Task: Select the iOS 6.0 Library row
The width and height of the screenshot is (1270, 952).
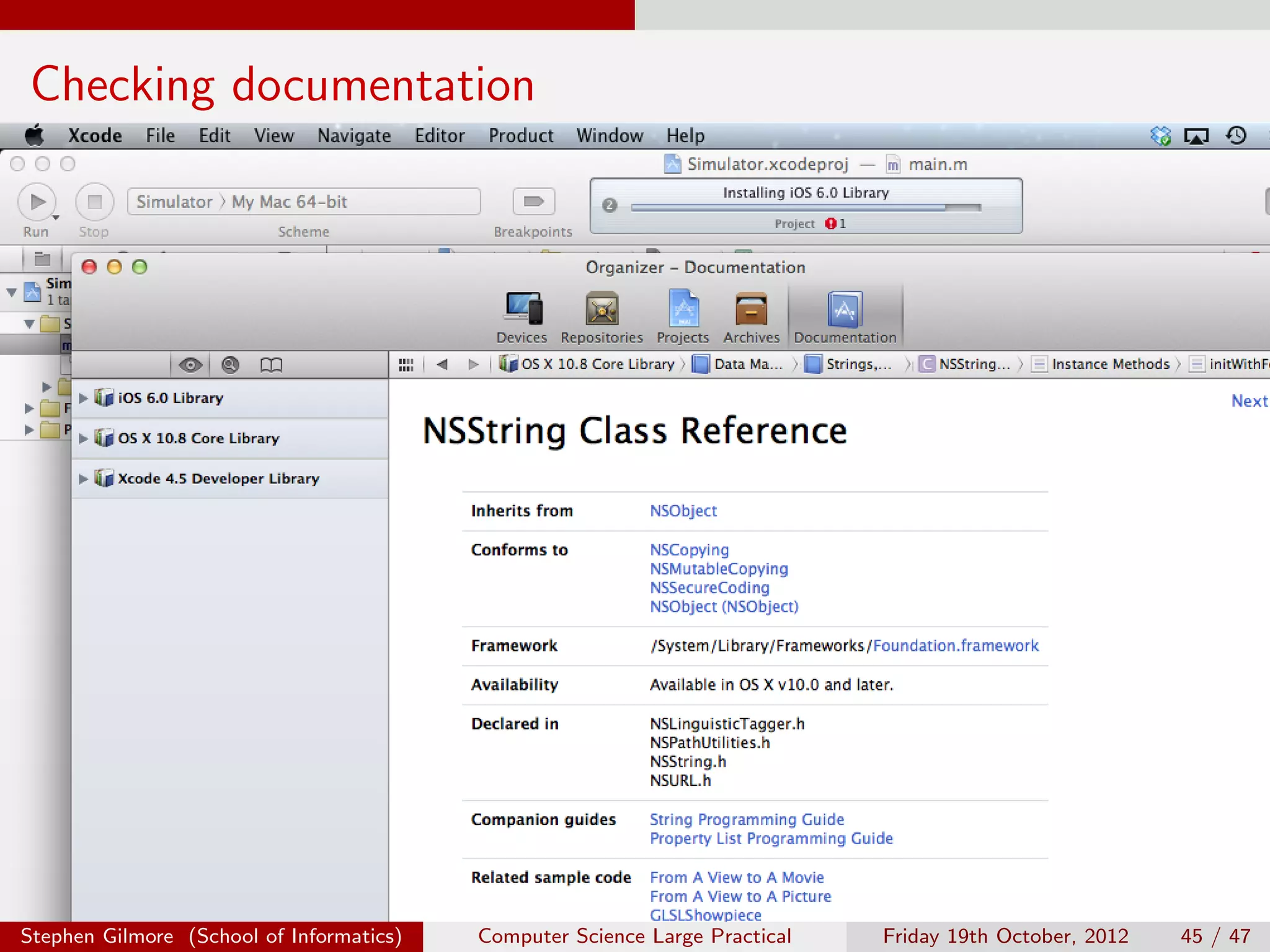Action: [230, 398]
